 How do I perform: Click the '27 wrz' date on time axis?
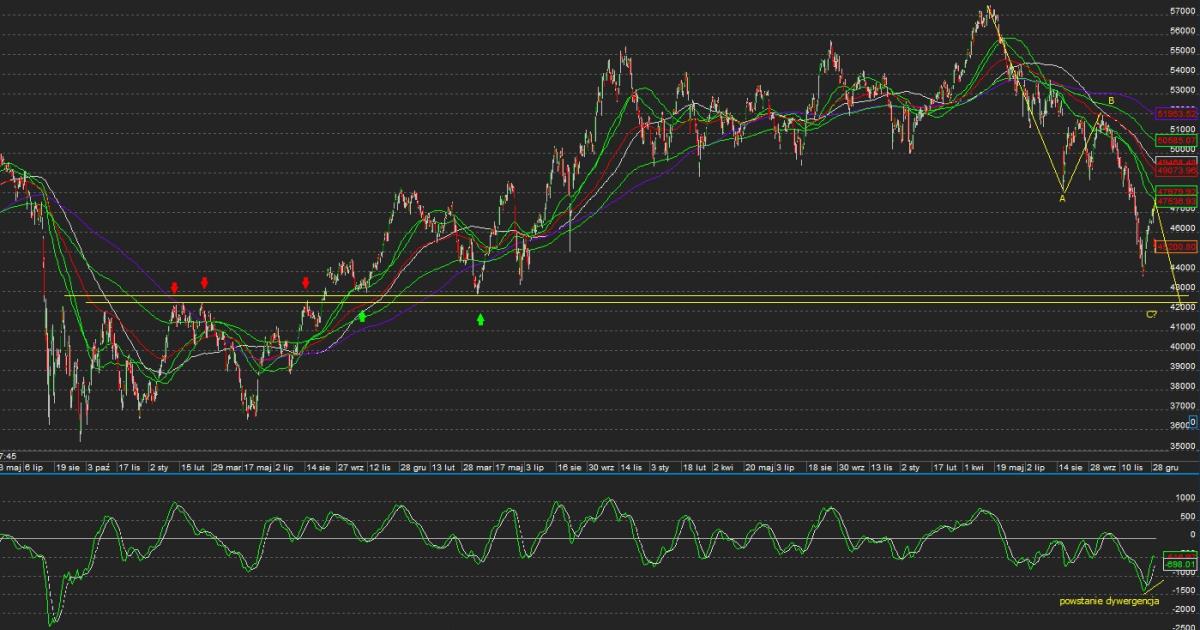(x=351, y=467)
